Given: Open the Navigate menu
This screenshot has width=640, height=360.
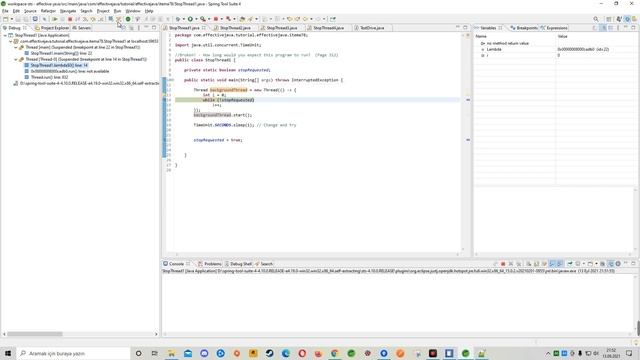Looking at the screenshot, I should tap(68, 11).
